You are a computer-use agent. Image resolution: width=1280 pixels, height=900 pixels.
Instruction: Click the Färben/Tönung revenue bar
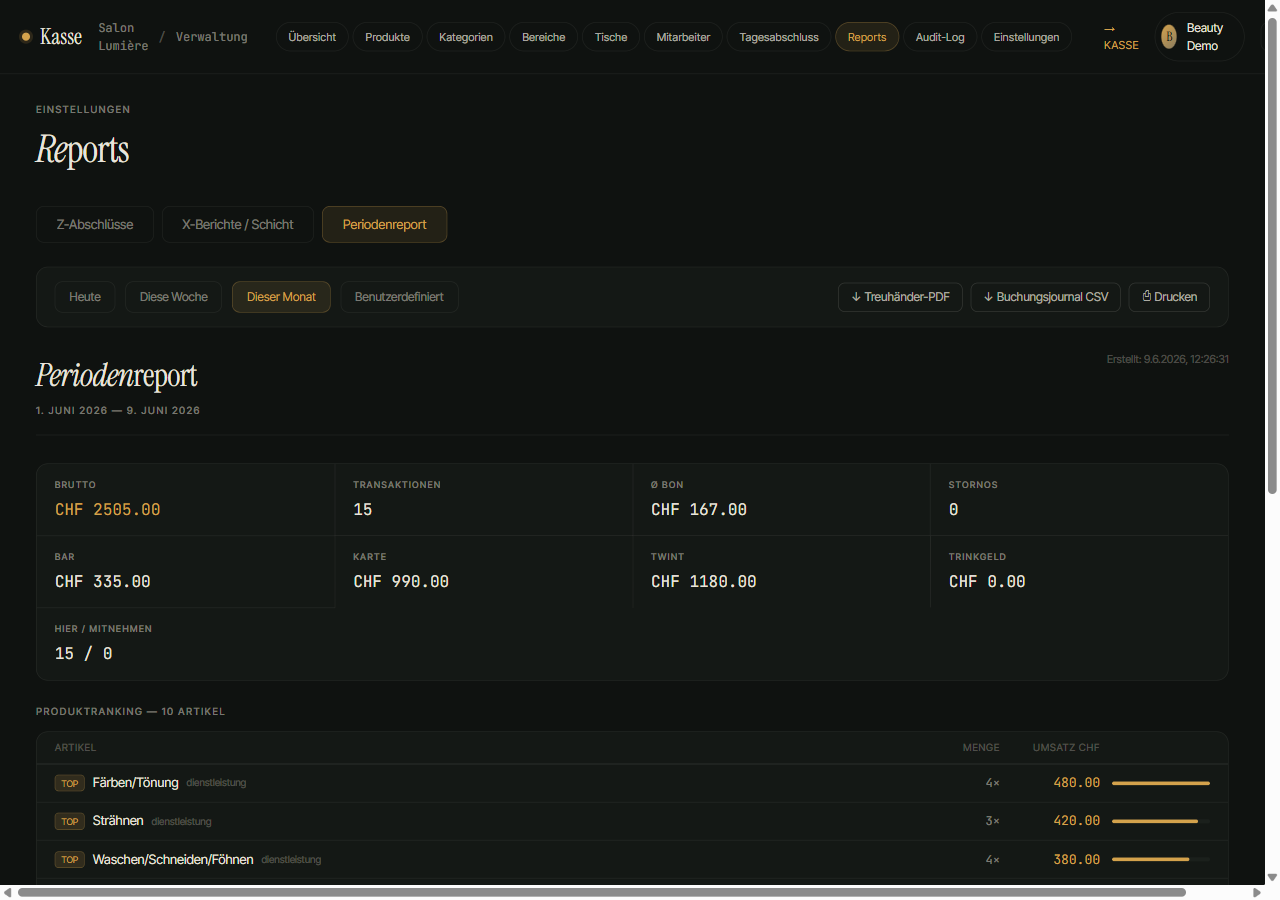pos(1161,783)
